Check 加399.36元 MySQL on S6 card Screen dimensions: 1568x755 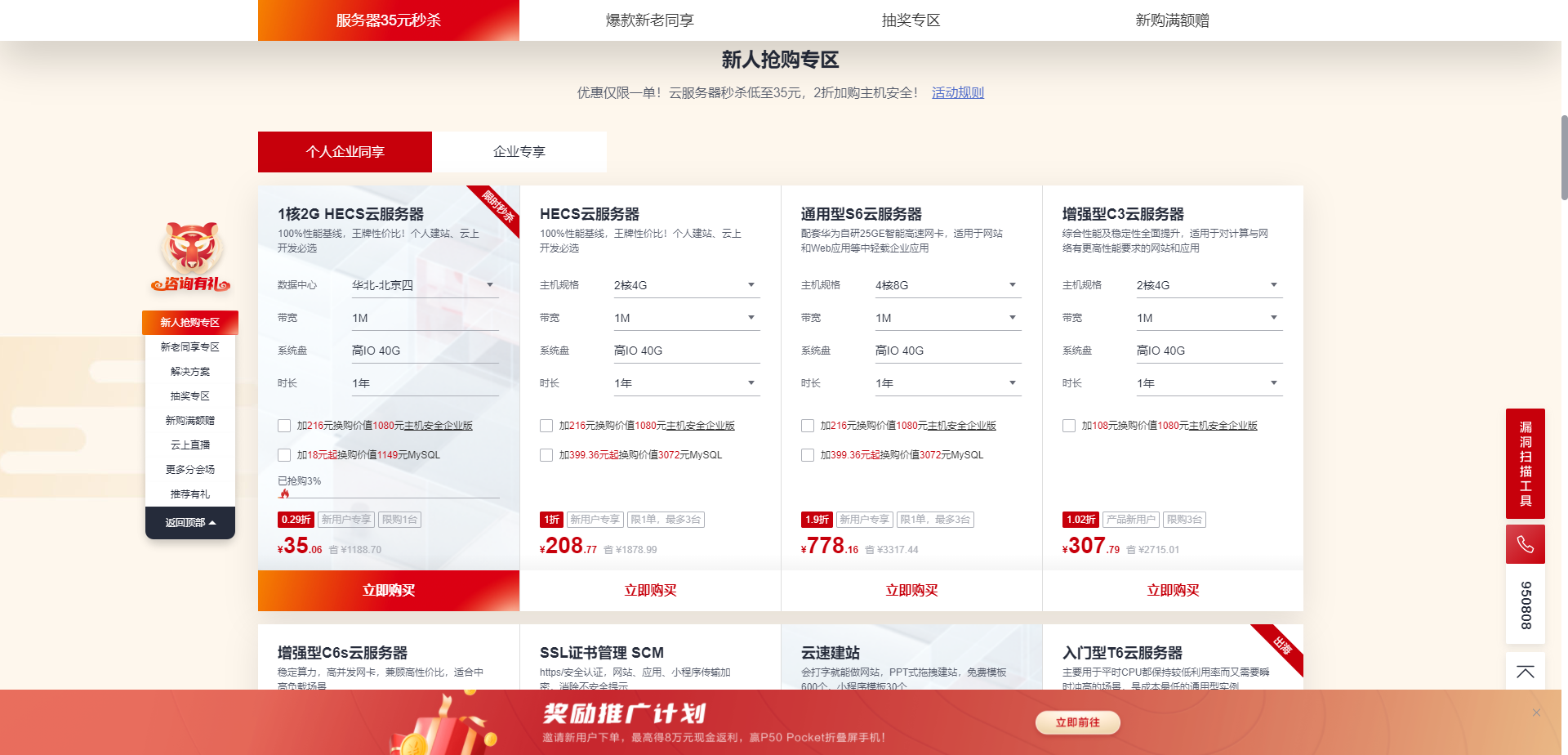tap(808, 455)
